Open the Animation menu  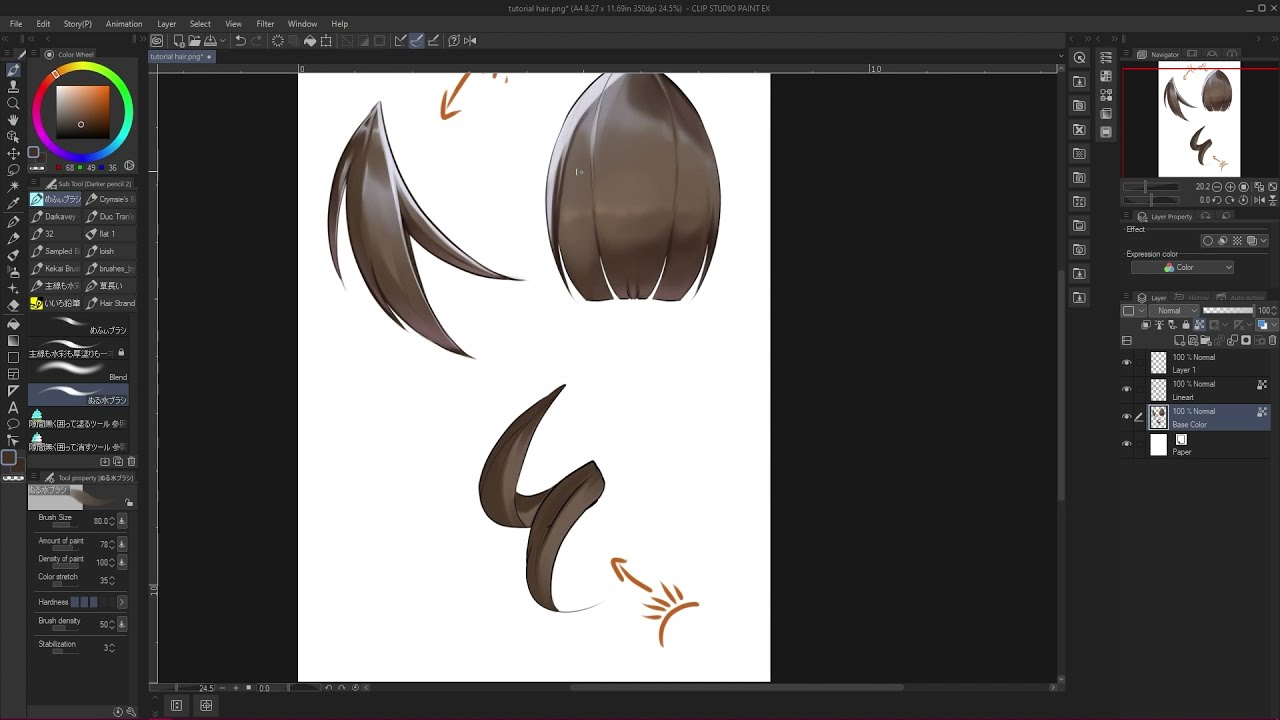(124, 24)
